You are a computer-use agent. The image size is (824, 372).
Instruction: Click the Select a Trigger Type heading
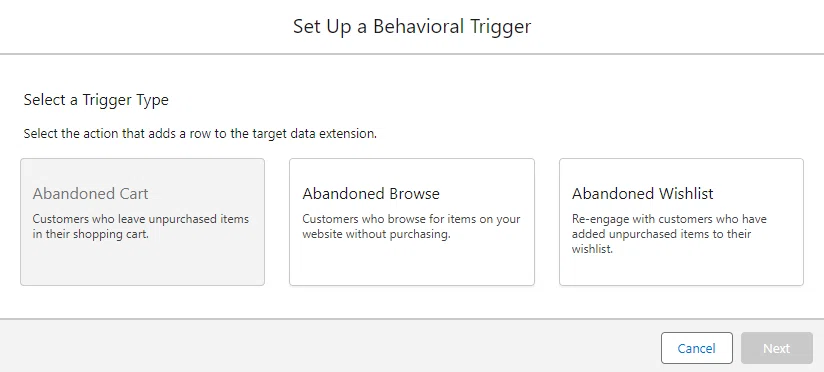coord(96,99)
